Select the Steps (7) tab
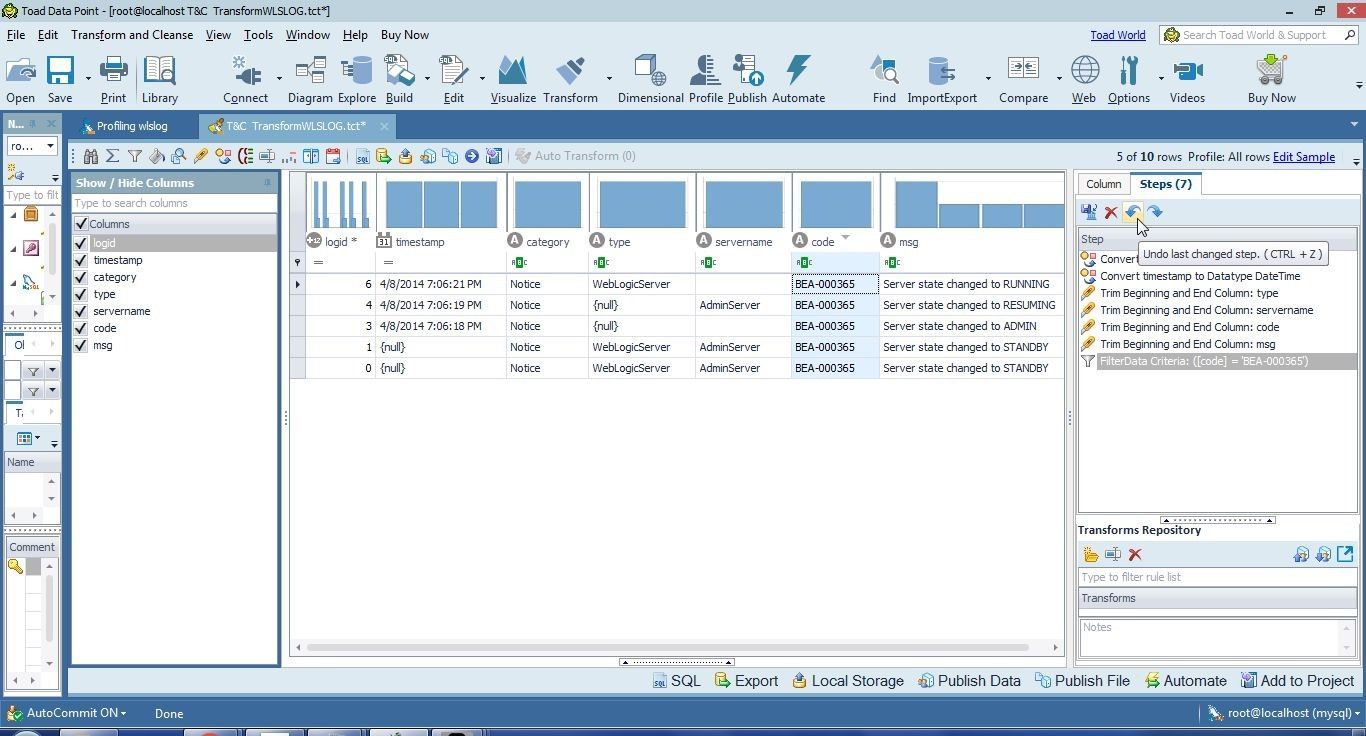 pos(1165,184)
